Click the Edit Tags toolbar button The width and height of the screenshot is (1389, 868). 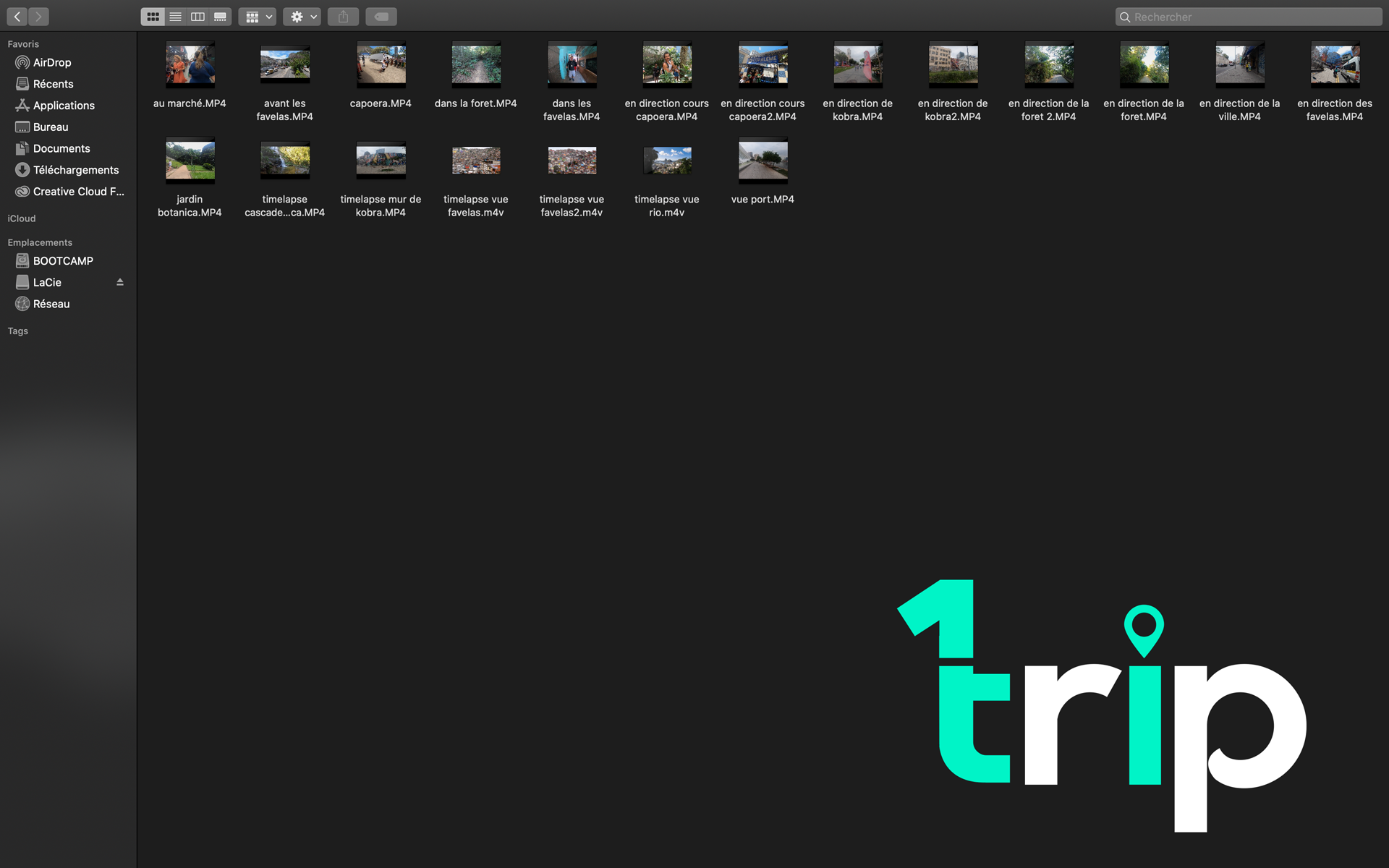click(x=381, y=17)
